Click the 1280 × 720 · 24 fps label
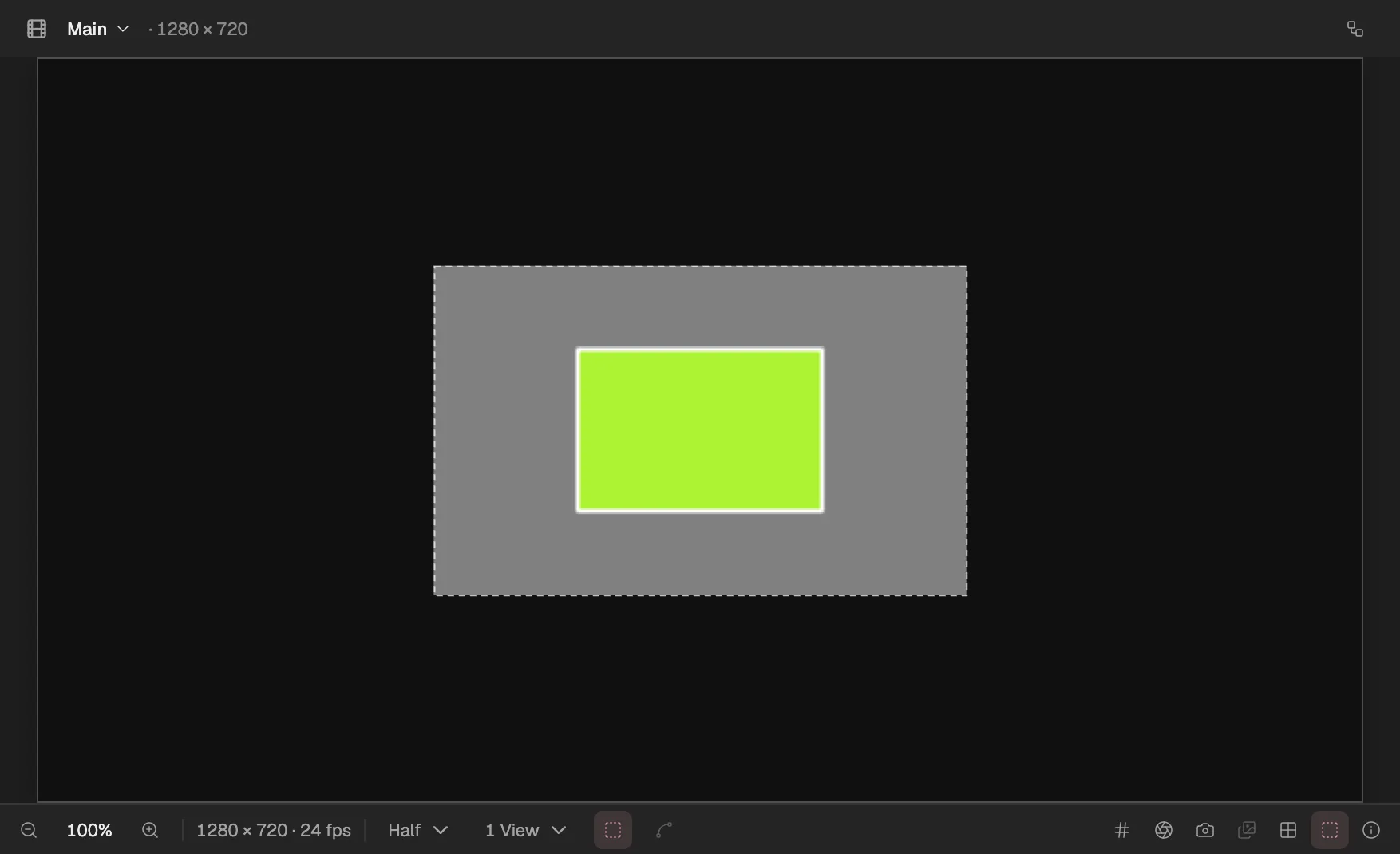 click(274, 830)
